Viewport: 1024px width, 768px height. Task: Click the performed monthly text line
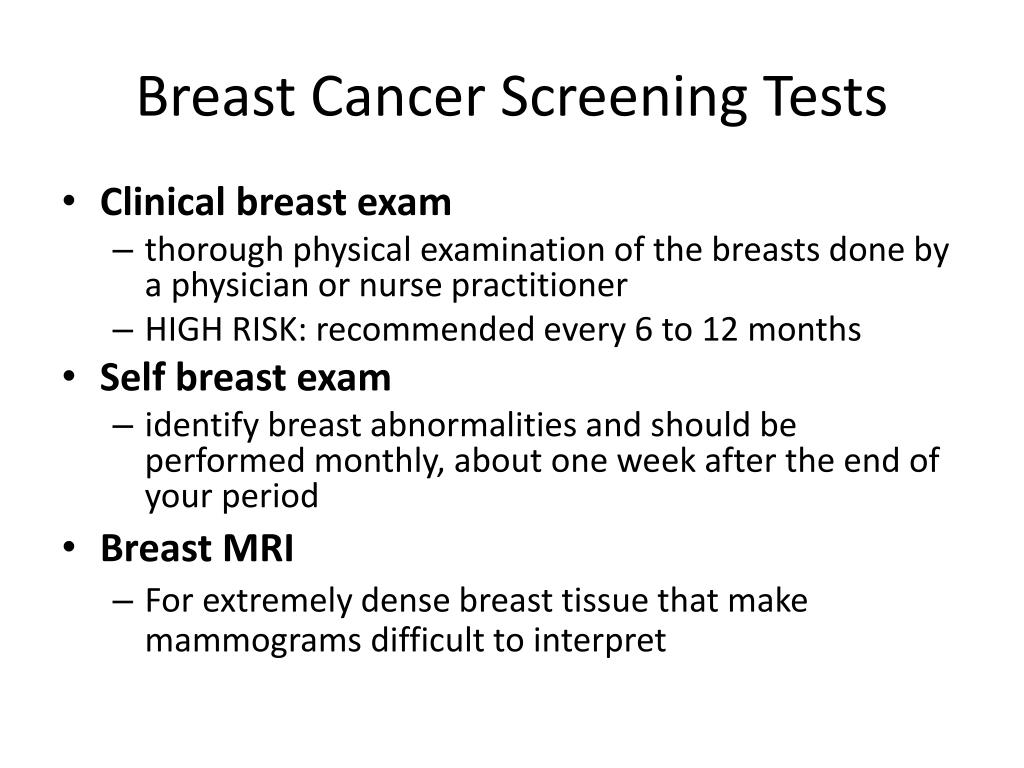tap(542, 461)
